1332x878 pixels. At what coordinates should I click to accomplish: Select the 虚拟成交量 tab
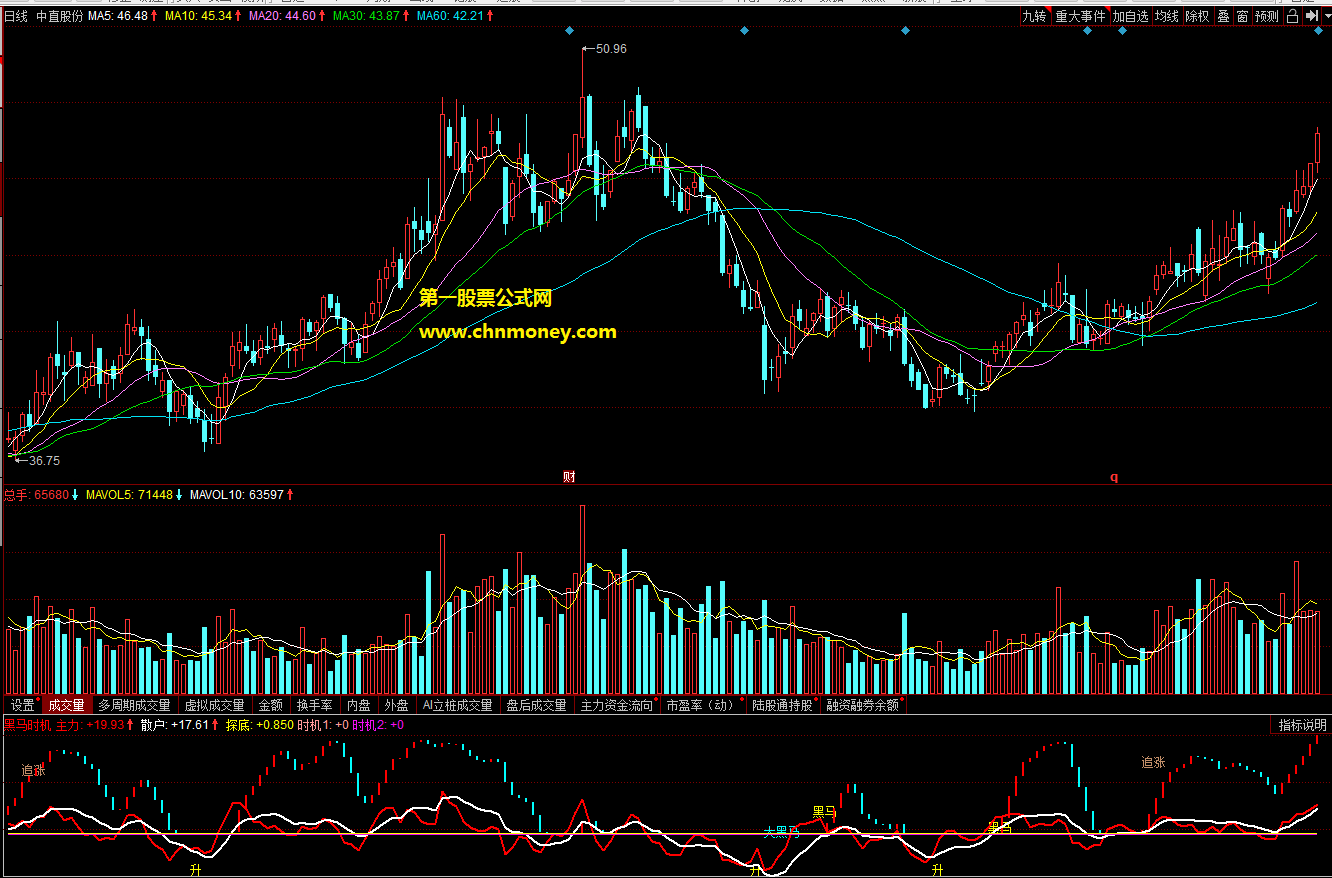[214, 705]
